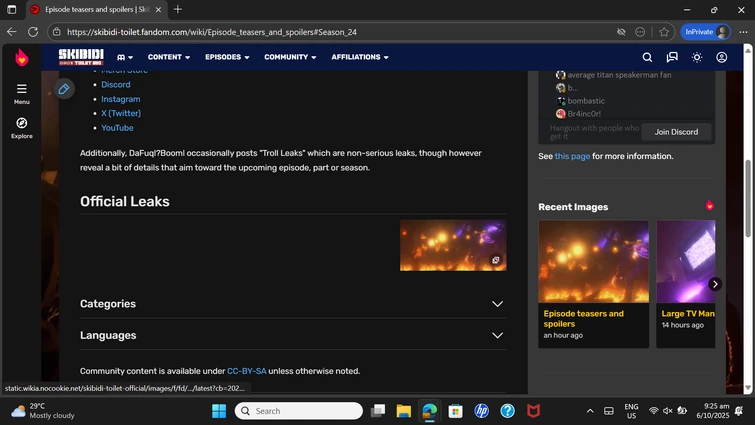
Task: Toggle the light/dark theme sun icon
Action: pyautogui.click(x=697, y=57)
